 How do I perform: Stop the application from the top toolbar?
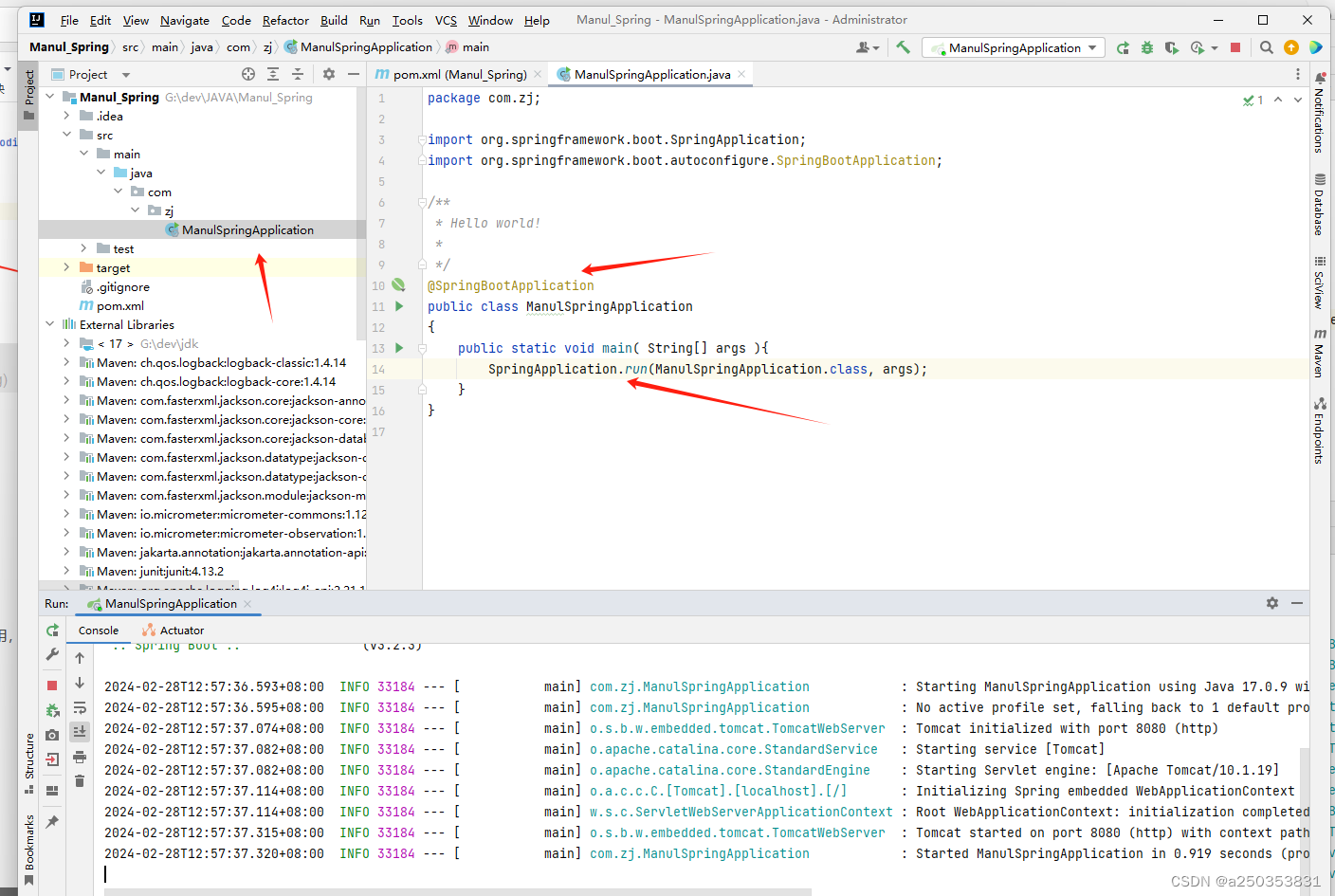click(x=1235, y=47)
